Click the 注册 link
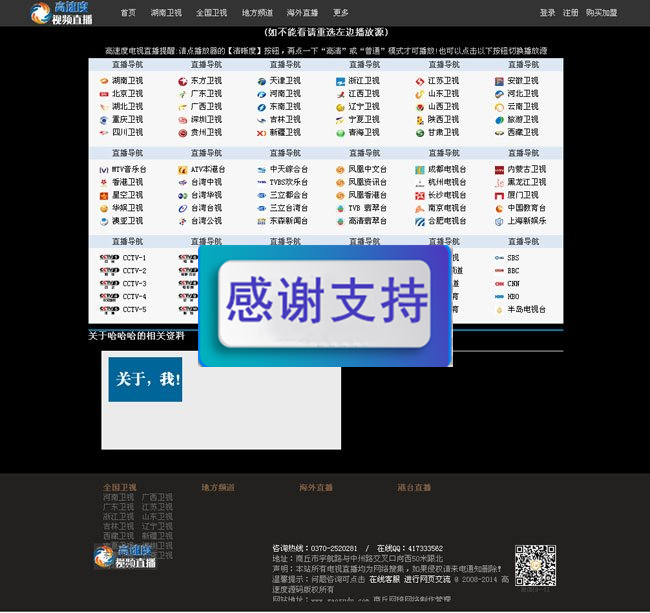This screenshot has width=650, height=613. [570, 13]
